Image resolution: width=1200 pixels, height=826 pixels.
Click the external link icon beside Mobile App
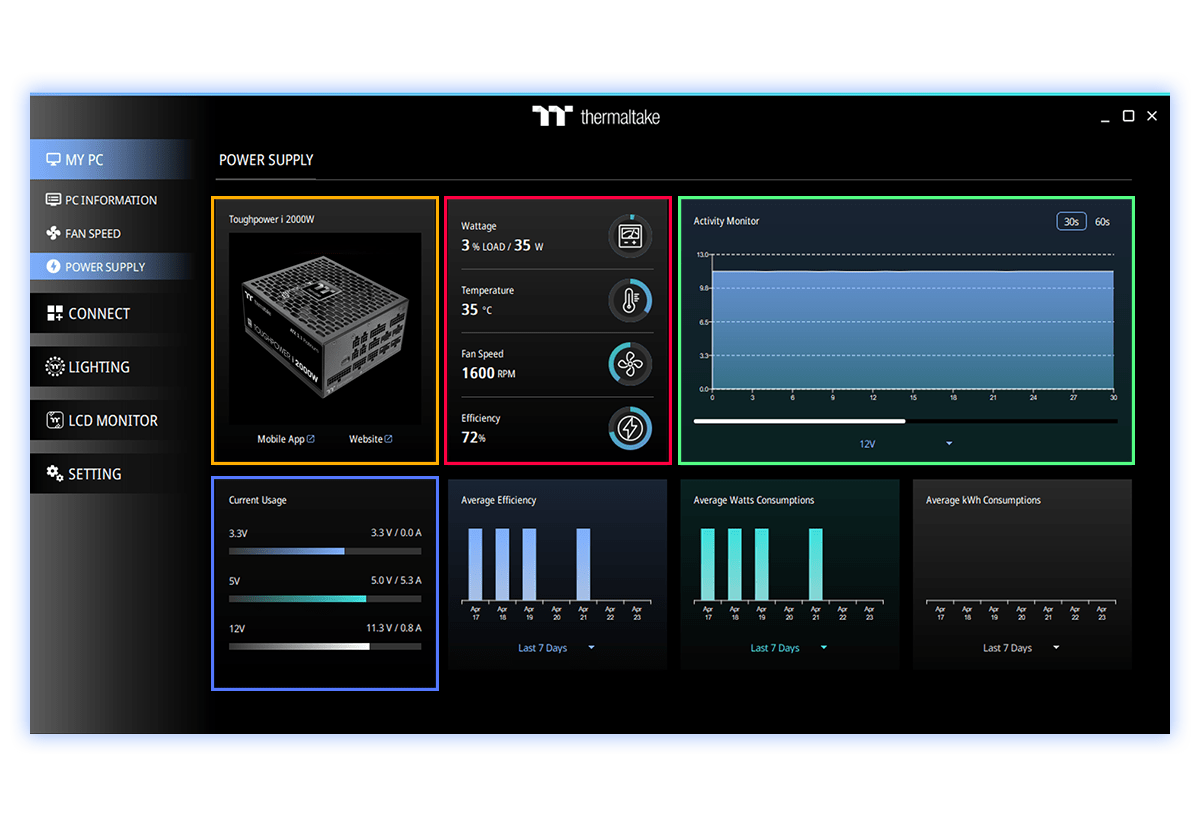click(311, 439)
